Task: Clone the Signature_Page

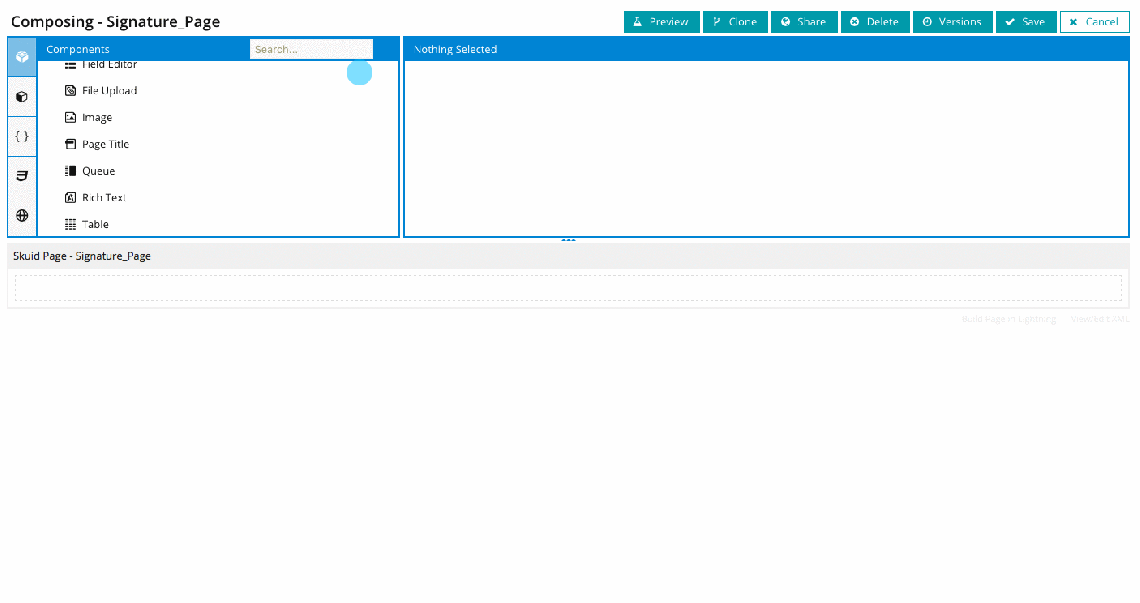Action: (735, 21)
